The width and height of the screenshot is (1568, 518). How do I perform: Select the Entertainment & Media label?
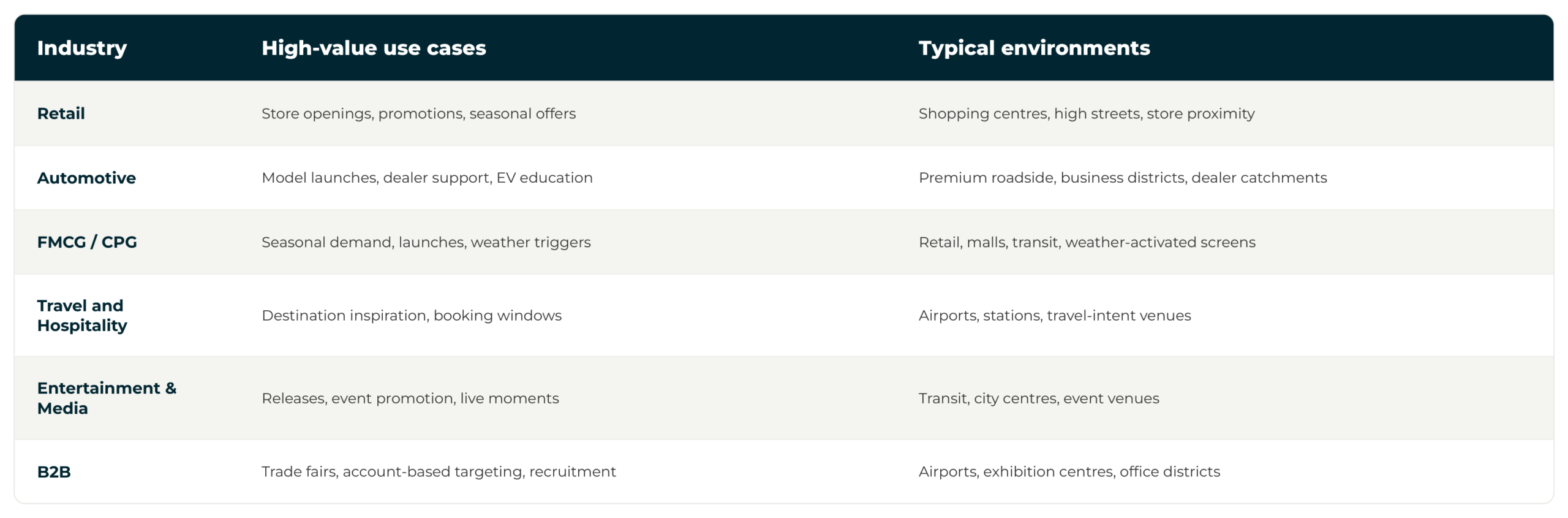(x=107, y=398)
